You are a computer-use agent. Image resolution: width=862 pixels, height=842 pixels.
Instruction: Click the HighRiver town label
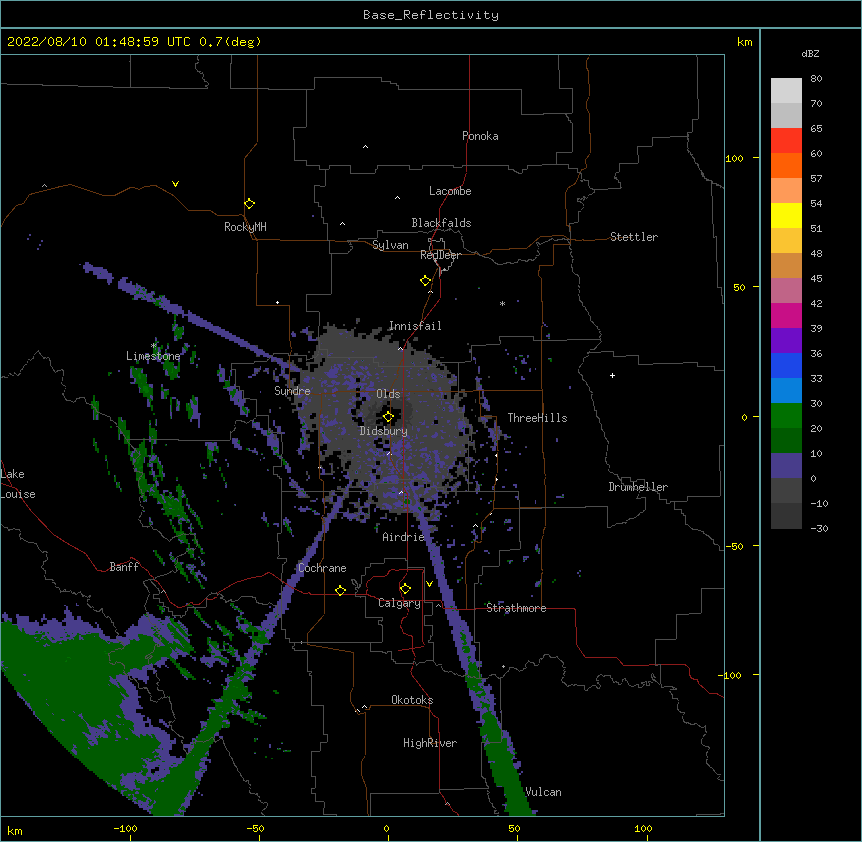pyautogui.click(x=429, y=743)
